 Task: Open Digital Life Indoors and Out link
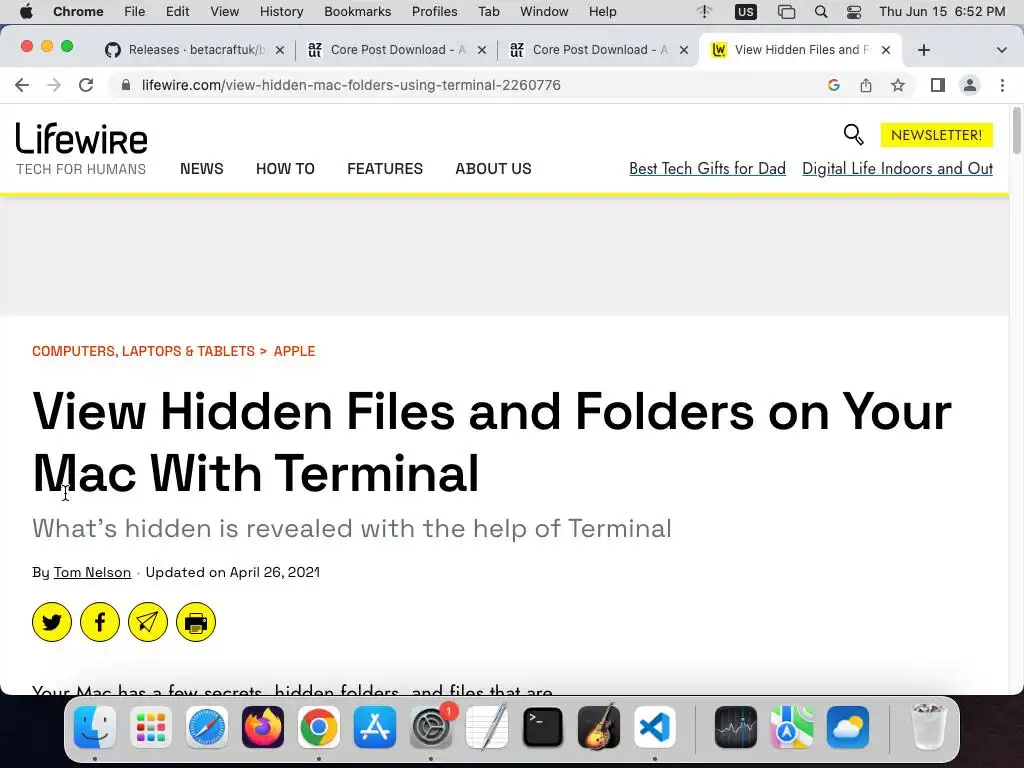coord(897,168)
